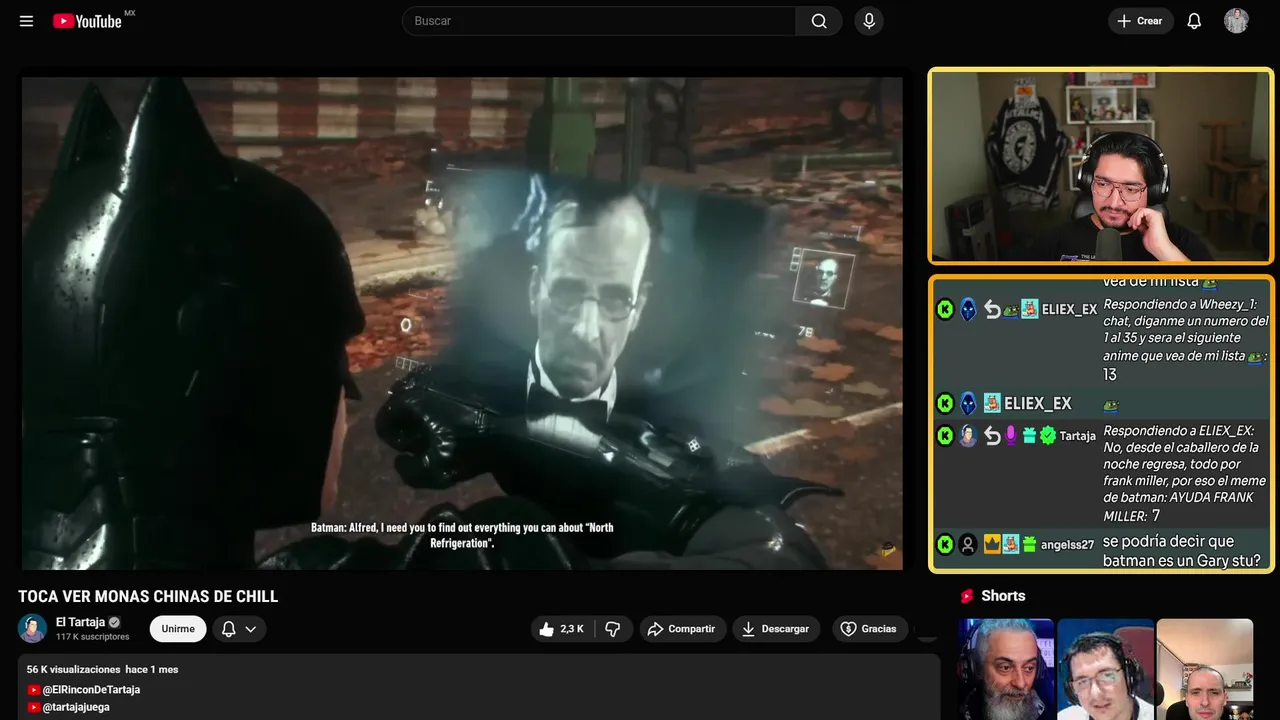This screenshot has height=720, width=1280.
Task: Click the Shorts logo icon in the sidebar
Action: [967, 596]
